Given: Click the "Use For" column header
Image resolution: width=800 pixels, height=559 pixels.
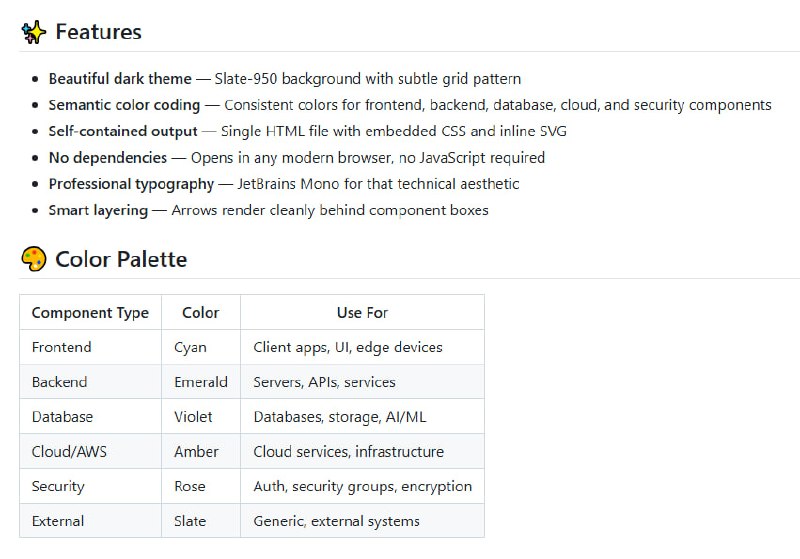Looking at the screenshot, I should [362, 313].
